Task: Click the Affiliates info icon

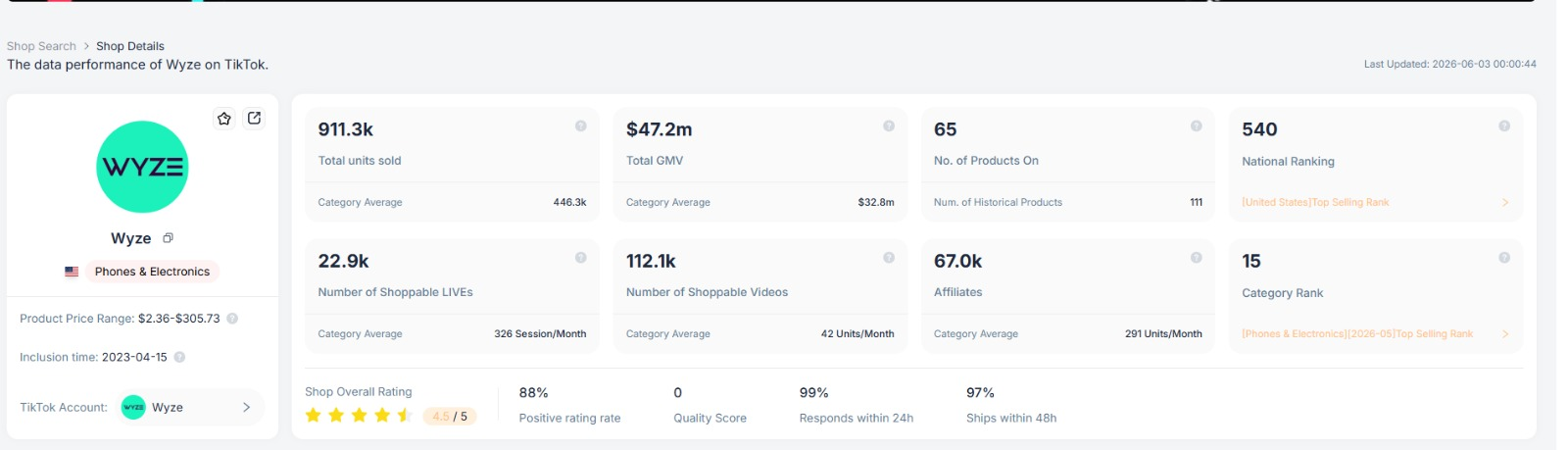Action: pos(1197,258)
